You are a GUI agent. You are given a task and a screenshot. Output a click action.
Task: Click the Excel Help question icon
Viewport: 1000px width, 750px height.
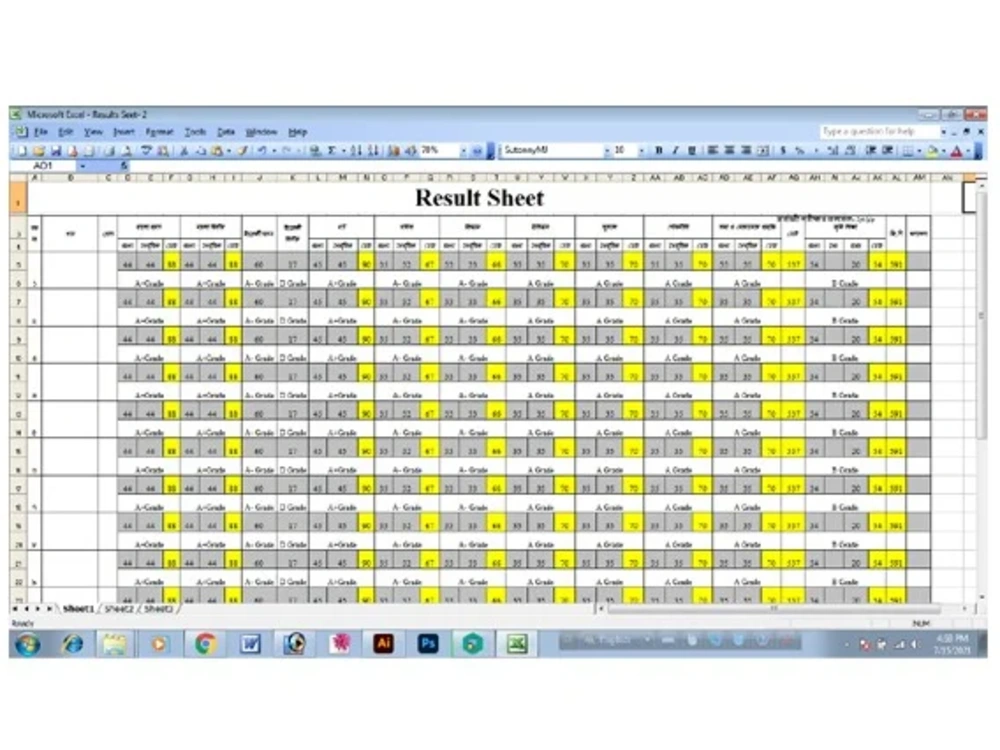click(x=477, y=151)
